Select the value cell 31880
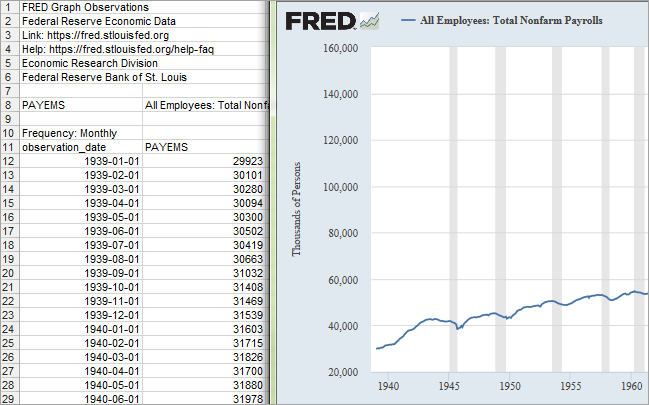The height and width of the screenshot is (405, 649). tap(206, 385)
